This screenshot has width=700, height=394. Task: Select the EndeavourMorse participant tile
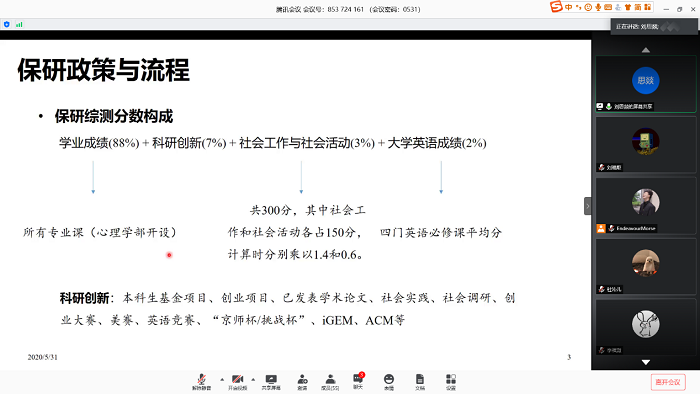646,206
